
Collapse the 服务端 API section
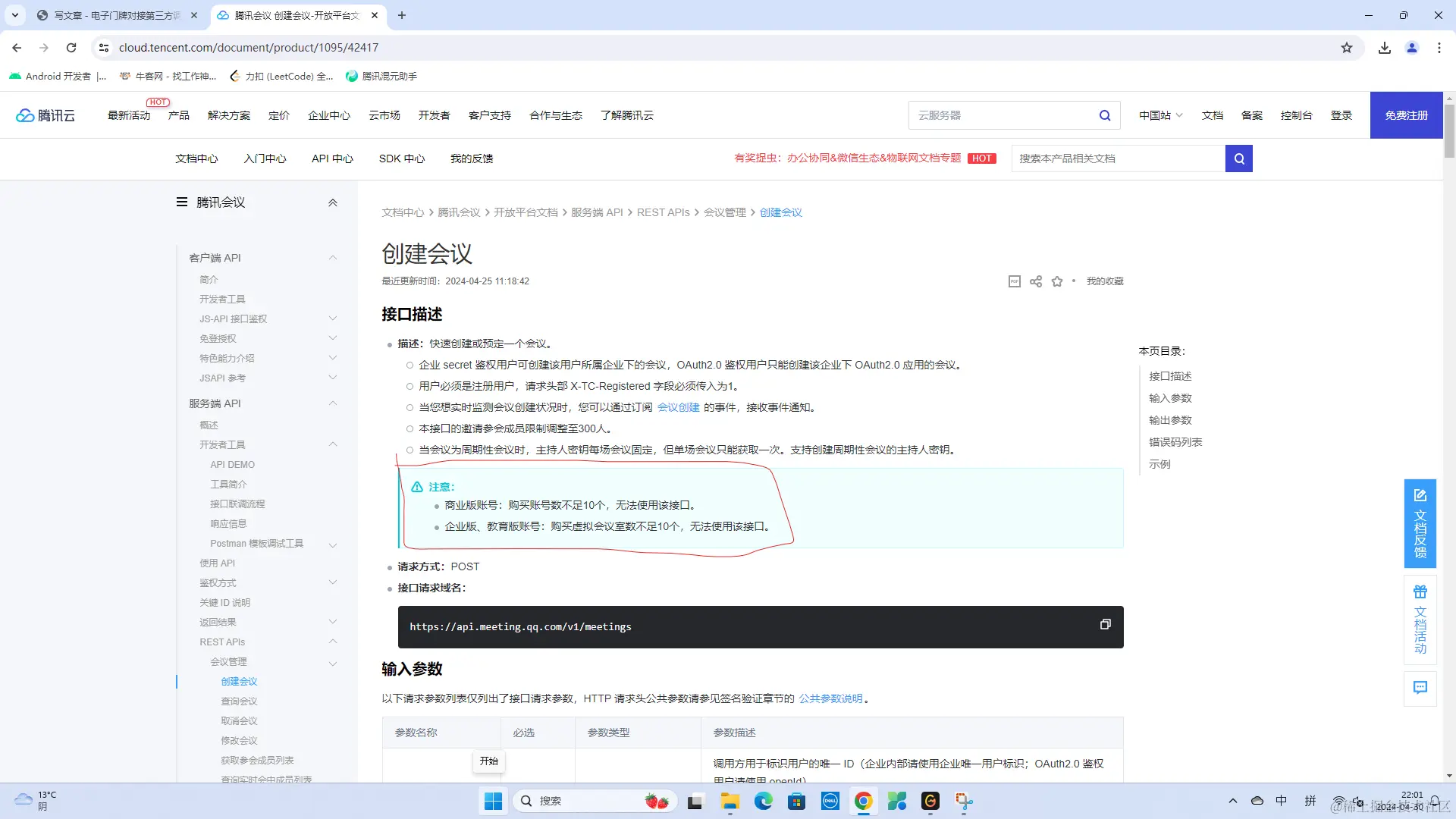332,403
